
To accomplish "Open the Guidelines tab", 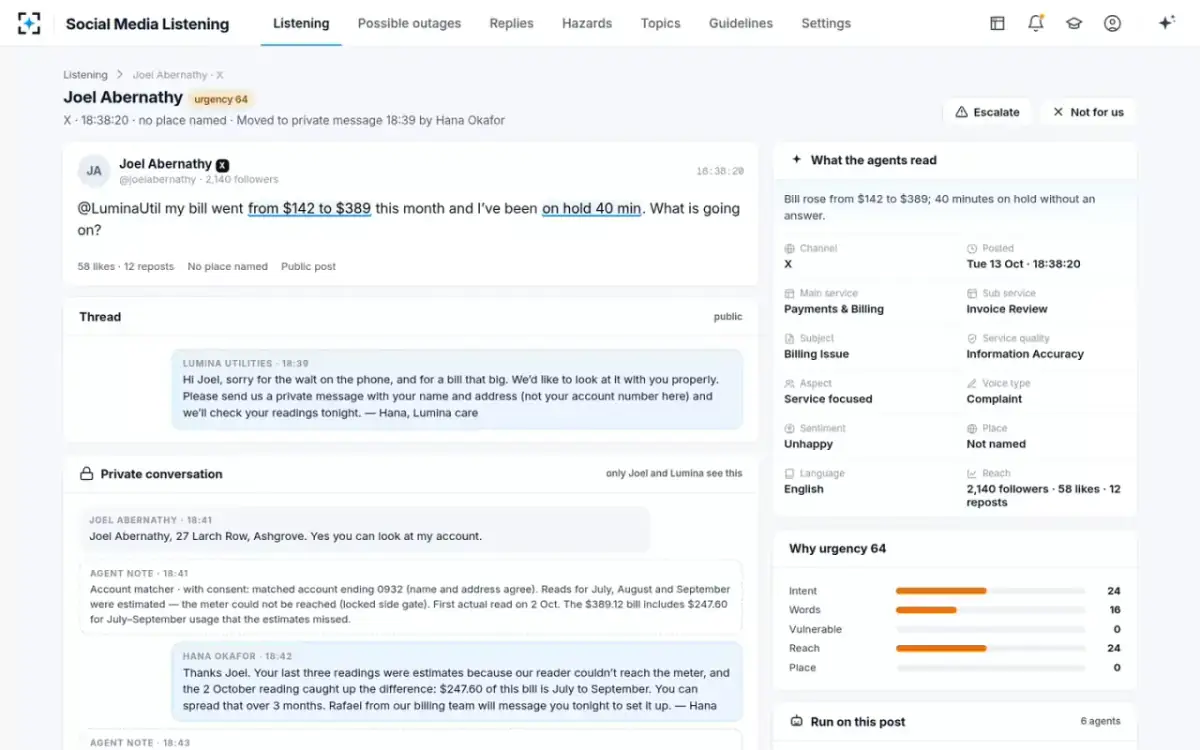I will (741, 23).
